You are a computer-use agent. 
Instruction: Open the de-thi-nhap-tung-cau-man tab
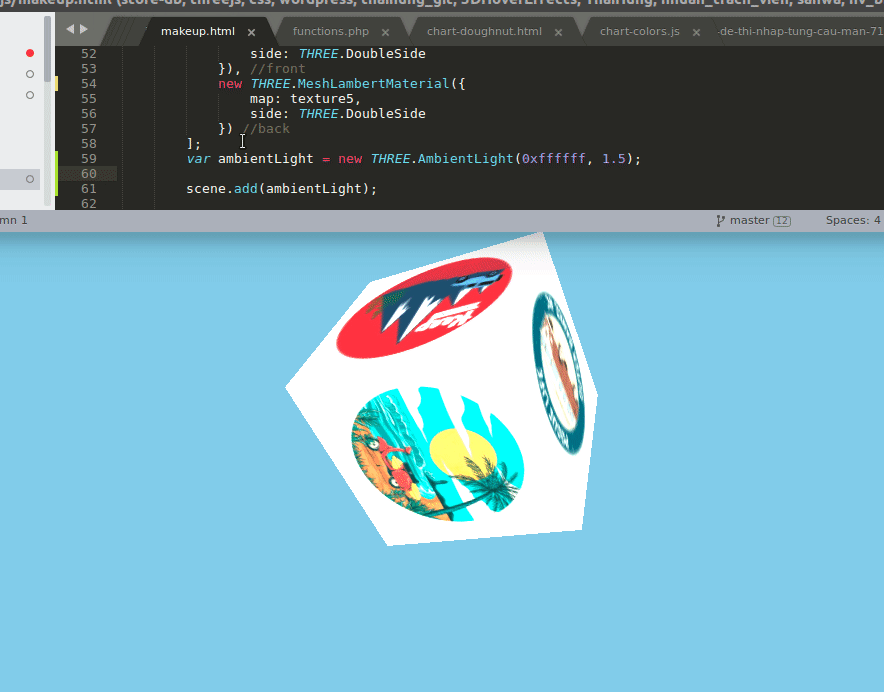pyautogui.click(x=801, y=31)
